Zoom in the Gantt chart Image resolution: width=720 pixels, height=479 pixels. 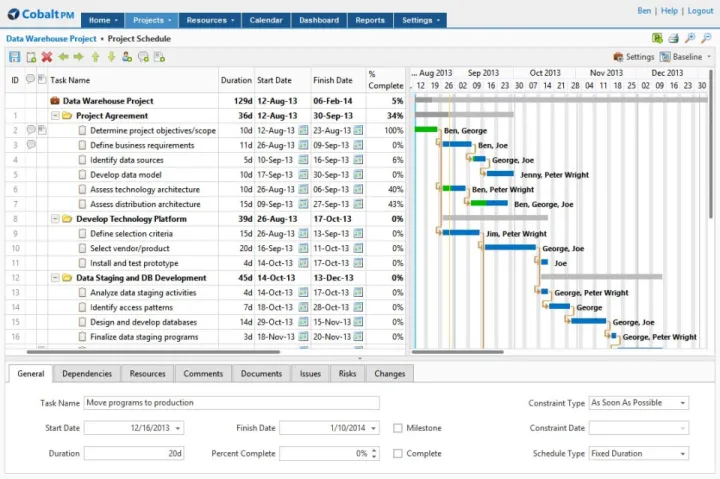click(690, 38)
